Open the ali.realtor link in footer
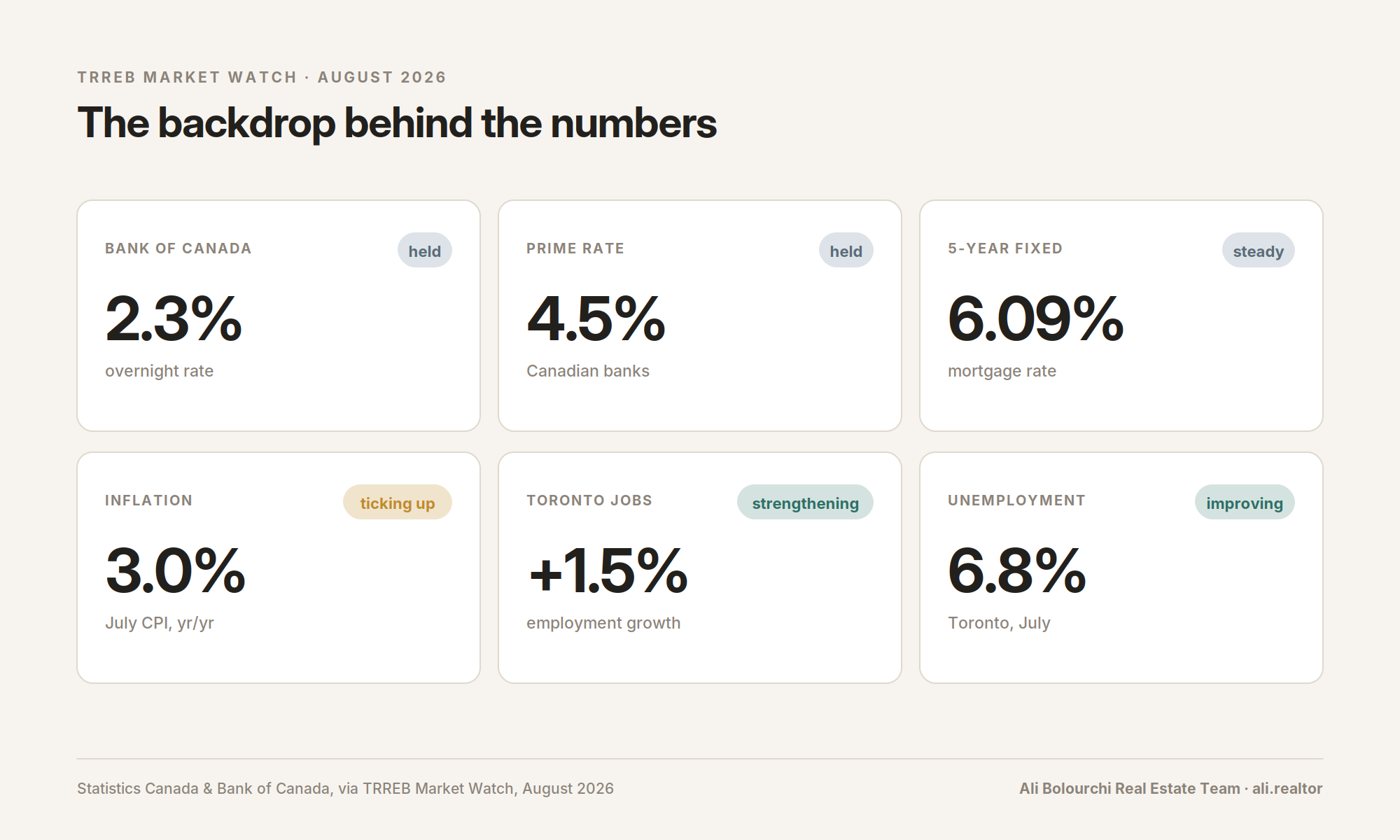 (1287, 788)
